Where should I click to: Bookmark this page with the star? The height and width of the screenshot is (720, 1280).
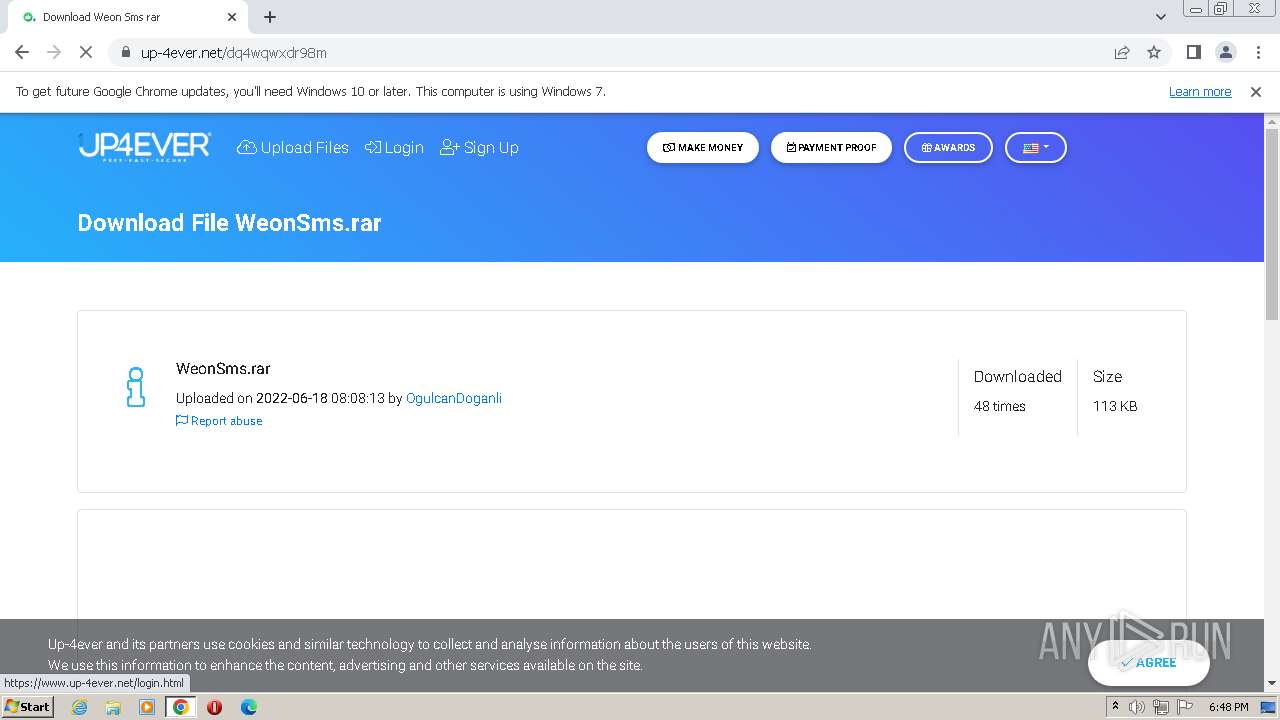[x=1154, y=52]
